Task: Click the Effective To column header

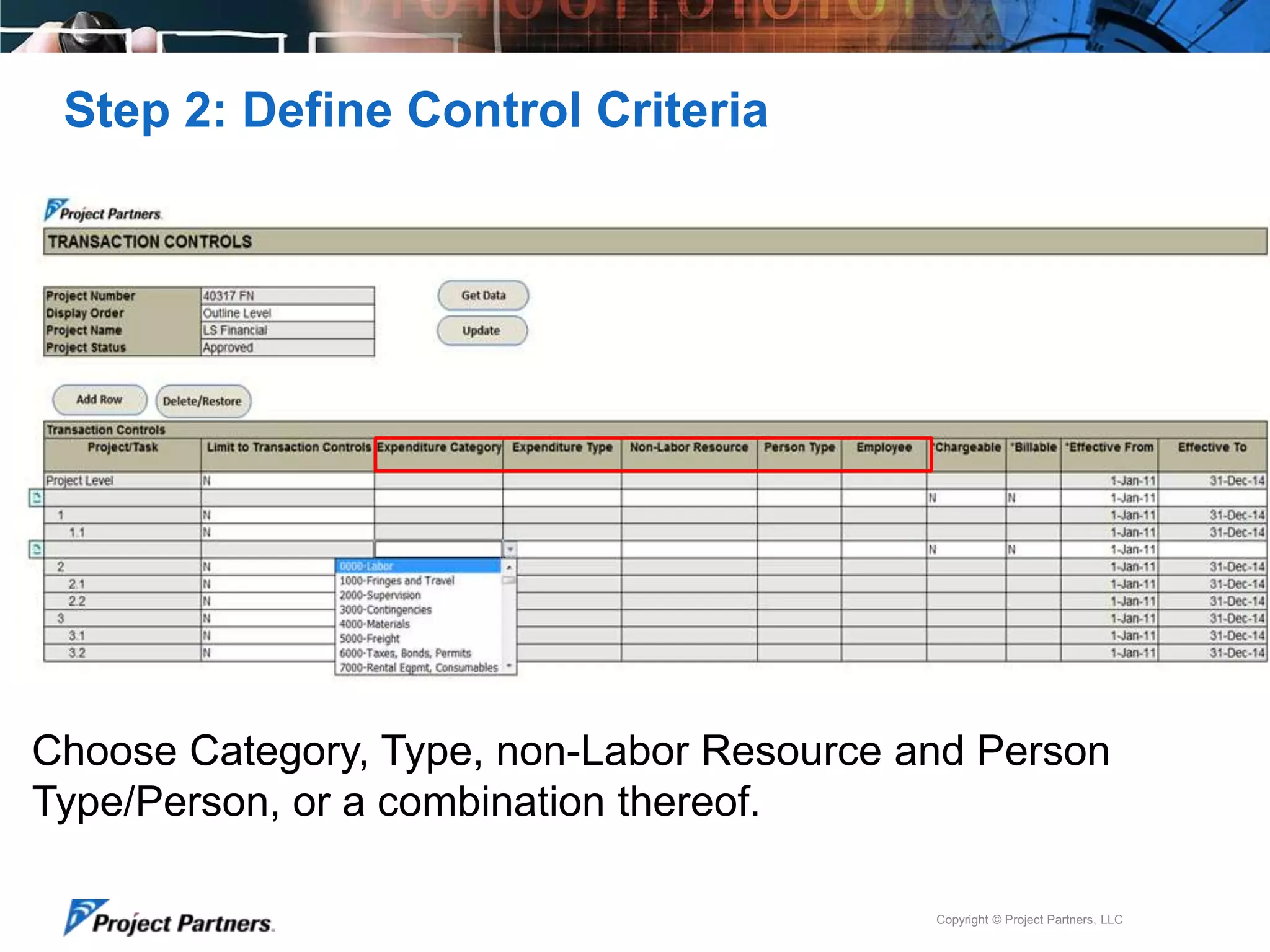Action: point(1212,454)
